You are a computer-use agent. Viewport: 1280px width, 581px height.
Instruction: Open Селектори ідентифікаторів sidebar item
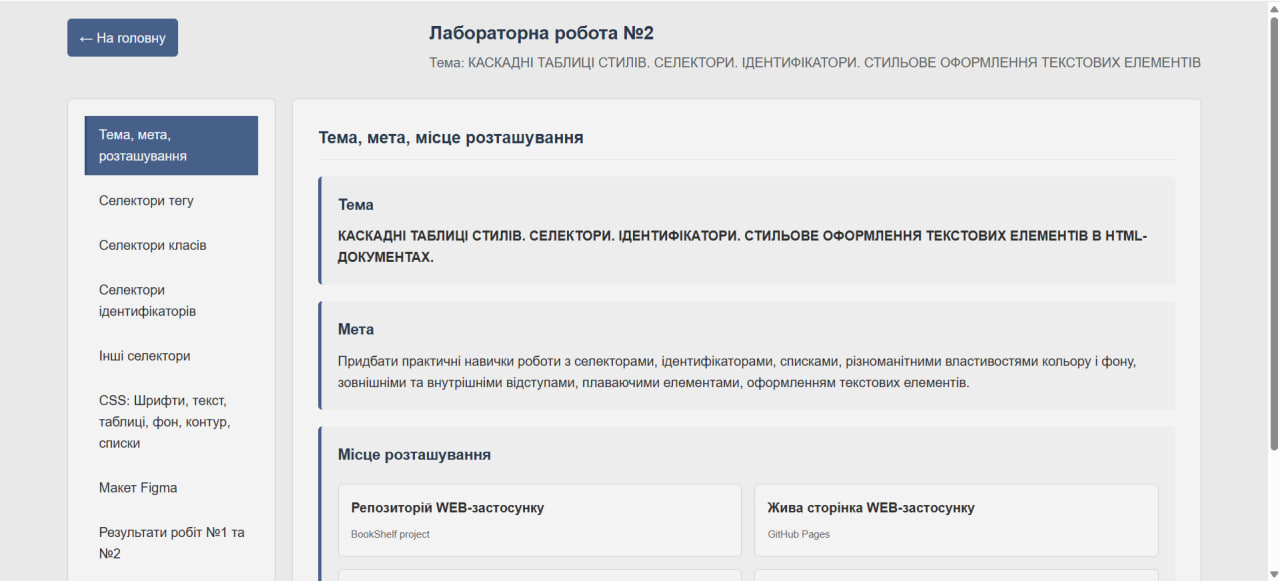pos(147,300)
